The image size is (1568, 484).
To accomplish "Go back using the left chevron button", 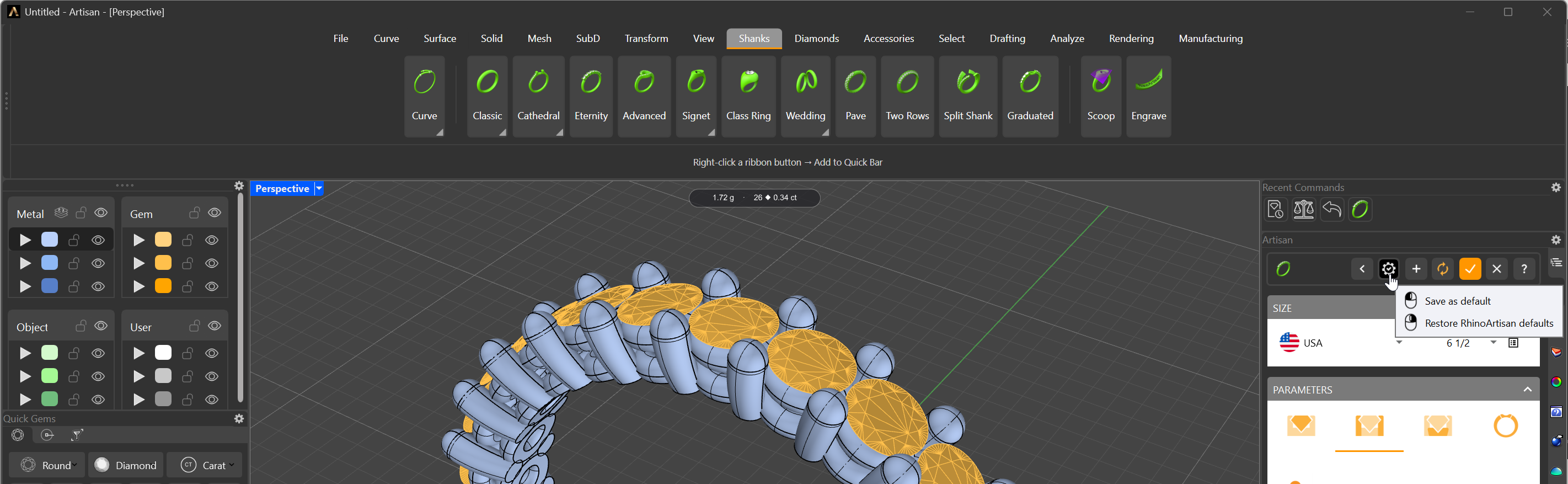I will [1362, 268].
